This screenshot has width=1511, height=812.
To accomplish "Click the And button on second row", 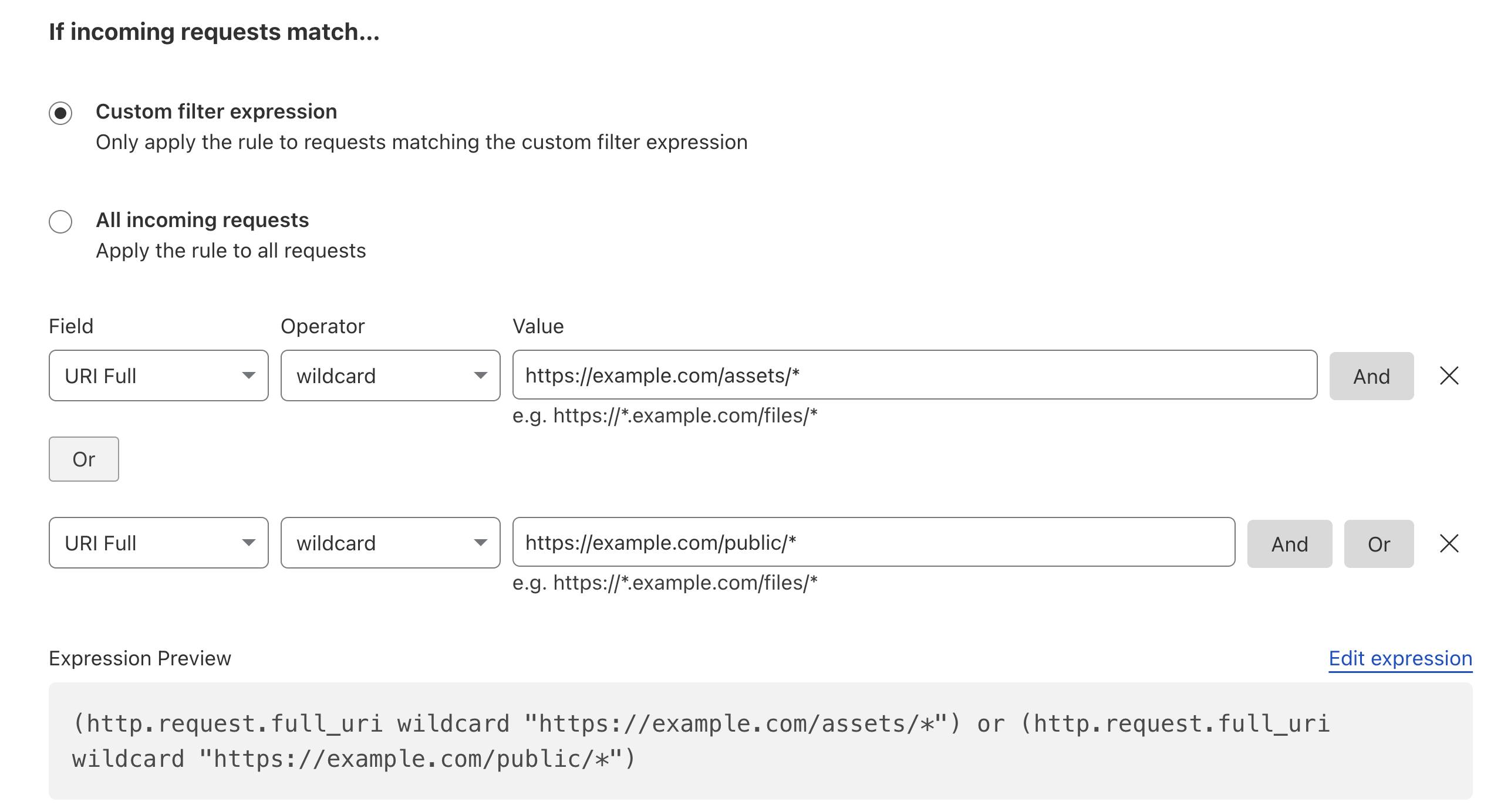I will click(x=1289, y=543).
